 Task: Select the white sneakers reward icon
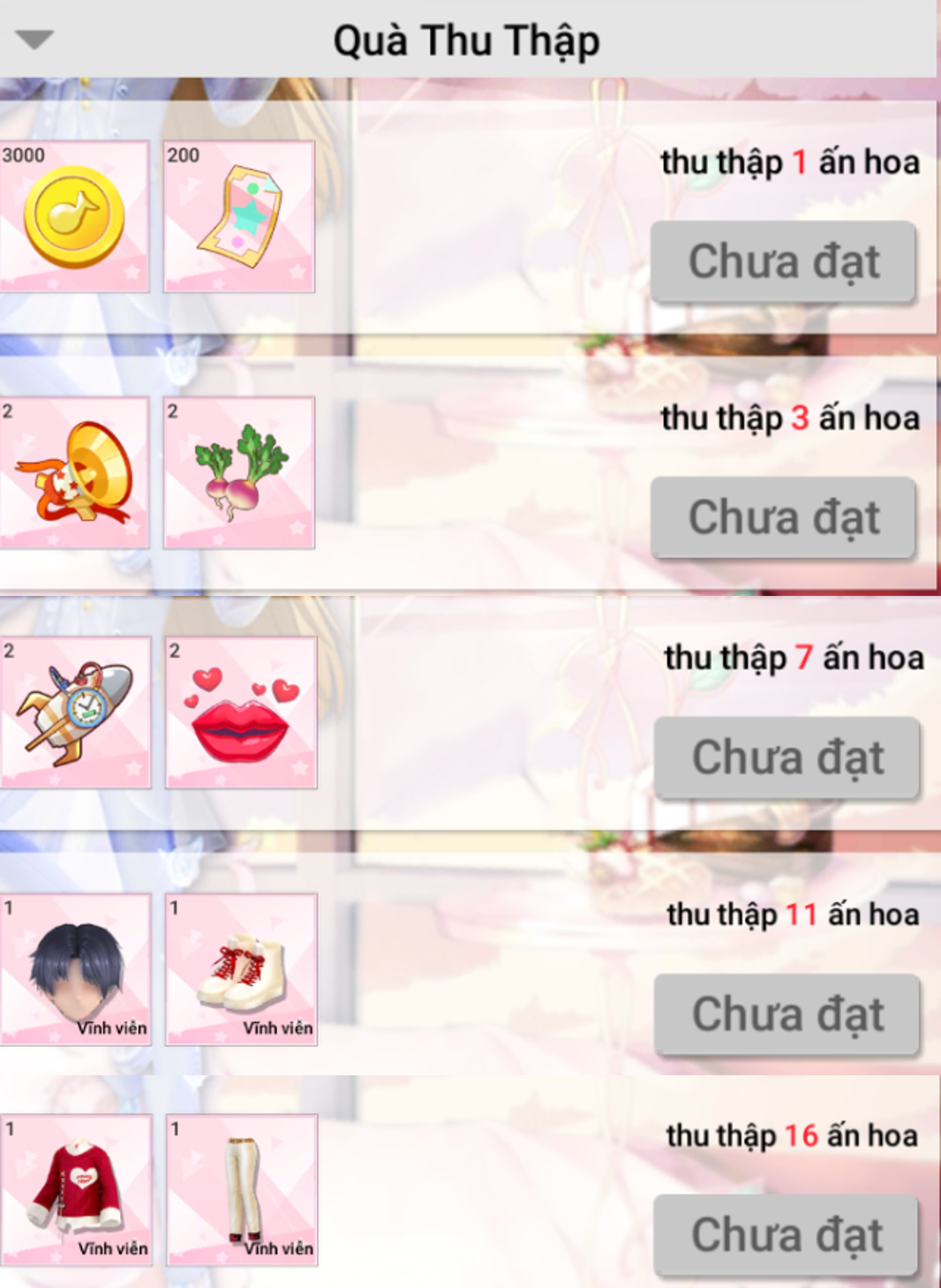pos(242,969)
